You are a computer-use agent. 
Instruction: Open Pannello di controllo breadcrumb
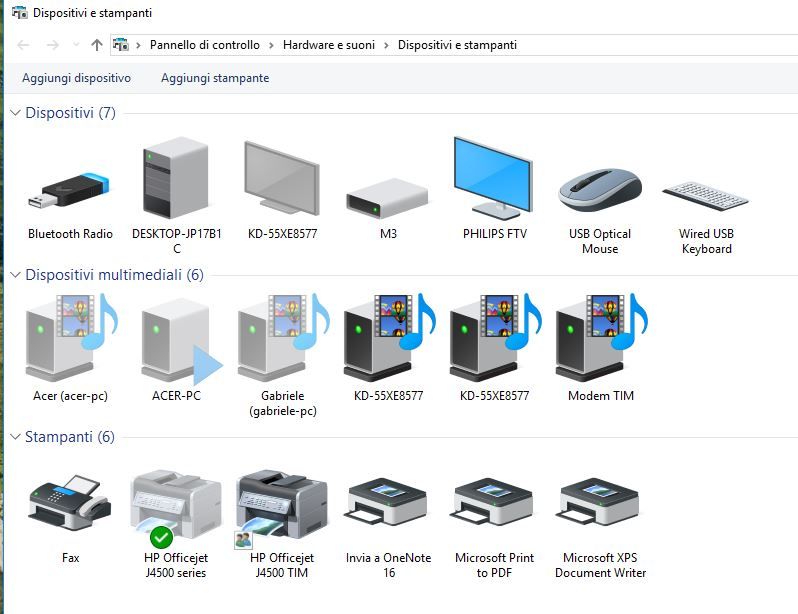tap(205, 45)
